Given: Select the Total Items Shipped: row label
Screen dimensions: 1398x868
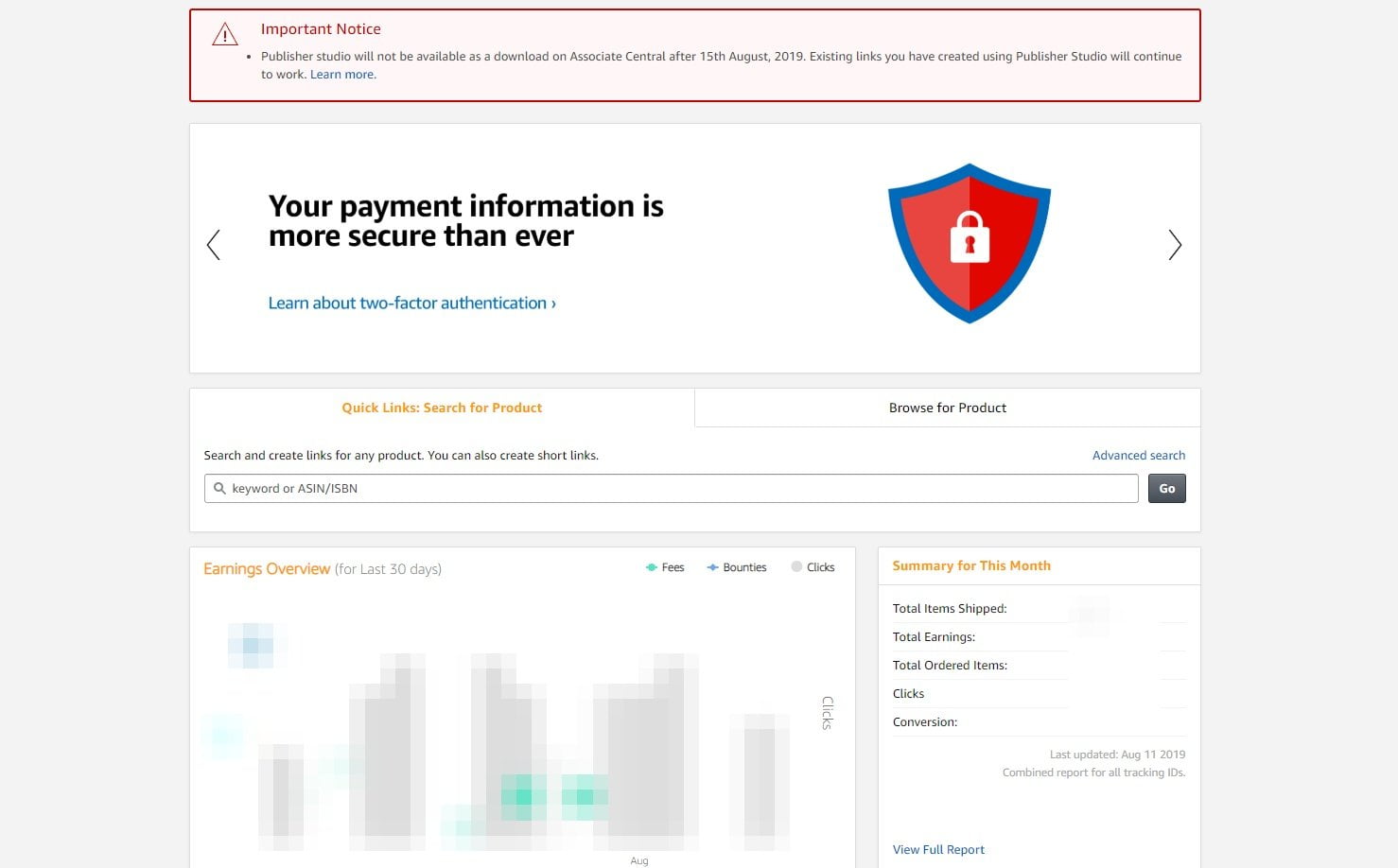Looking at the screenshot, I should [950, 609].
